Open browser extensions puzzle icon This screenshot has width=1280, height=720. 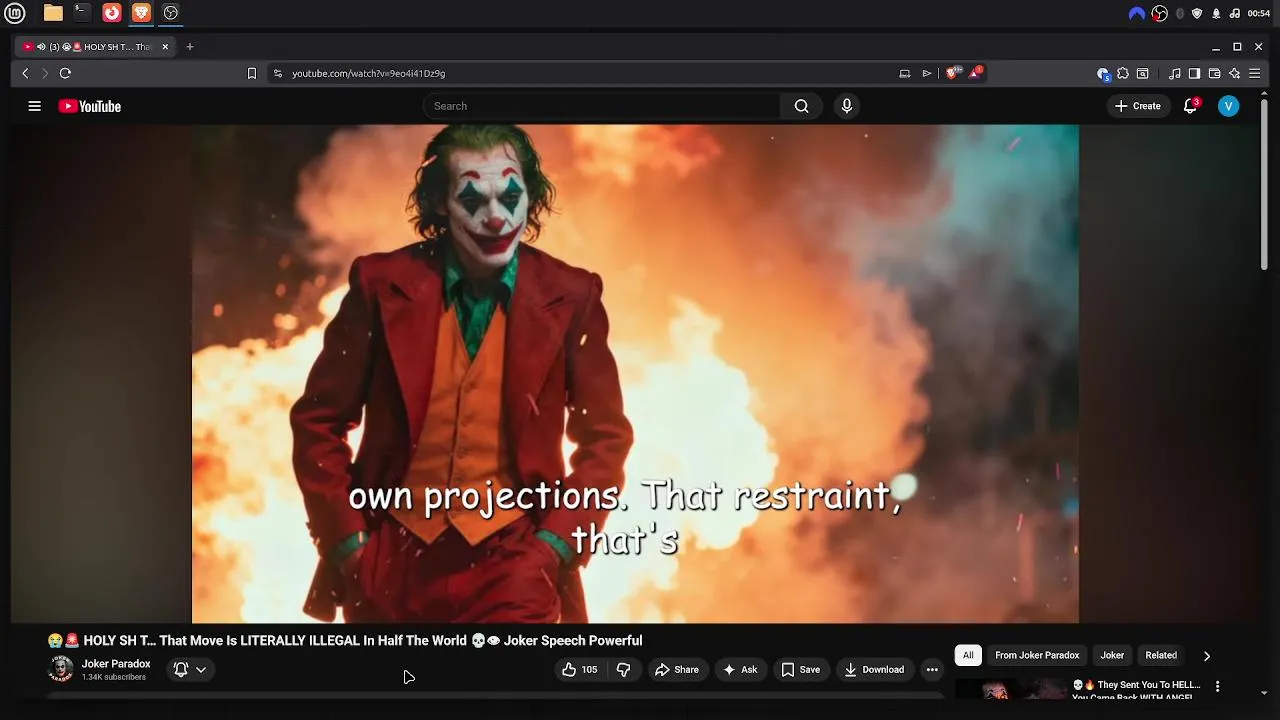1123,73
